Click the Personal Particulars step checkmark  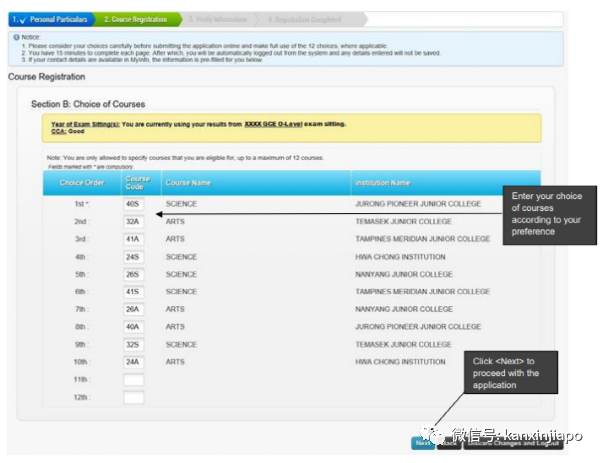click(18, 19)
